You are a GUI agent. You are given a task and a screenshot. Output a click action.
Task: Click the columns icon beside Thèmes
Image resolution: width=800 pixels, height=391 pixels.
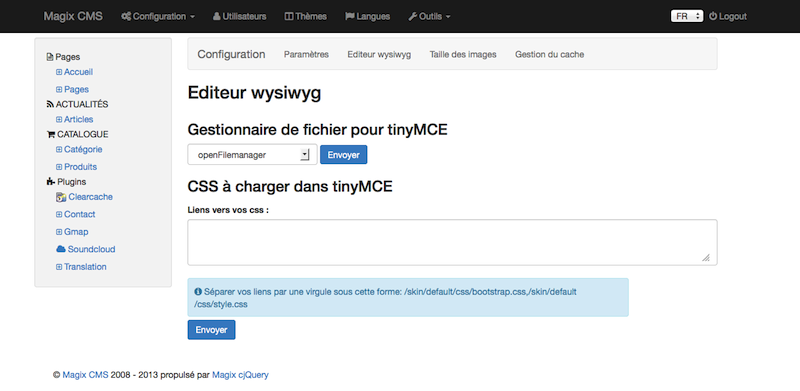[x=289, y=16]
